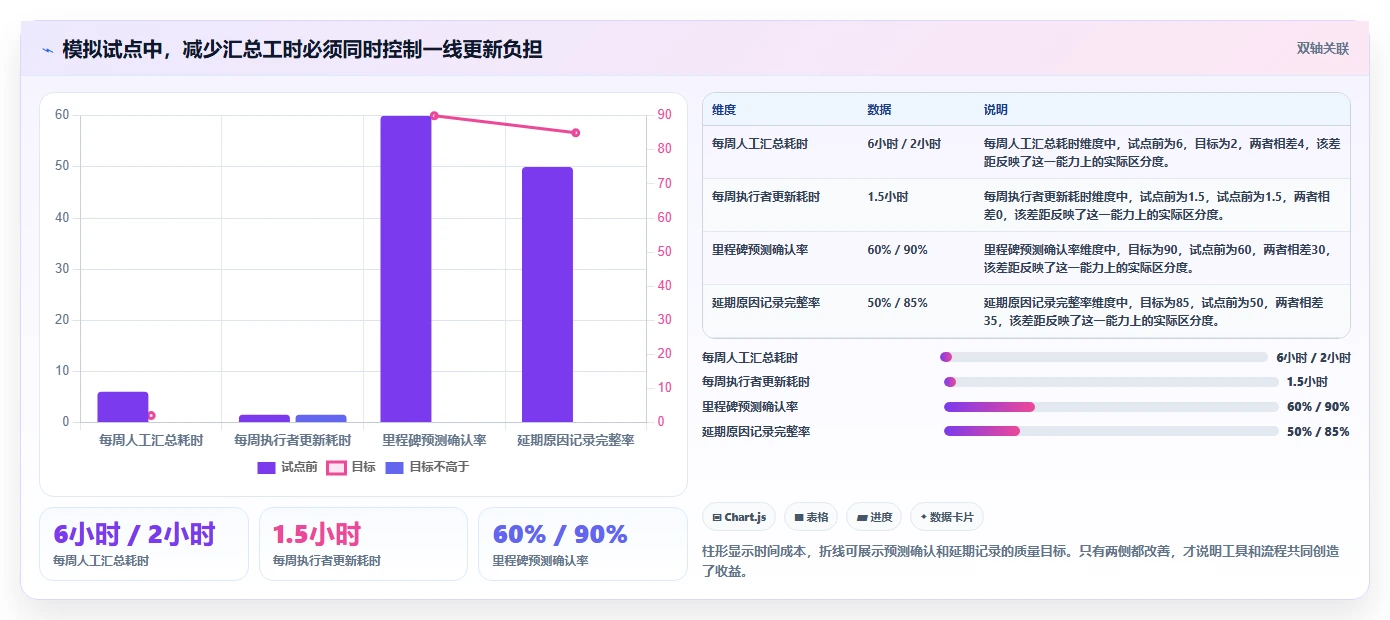
Task: Click the 双轴关联 label
Action: coord(1323,49)
